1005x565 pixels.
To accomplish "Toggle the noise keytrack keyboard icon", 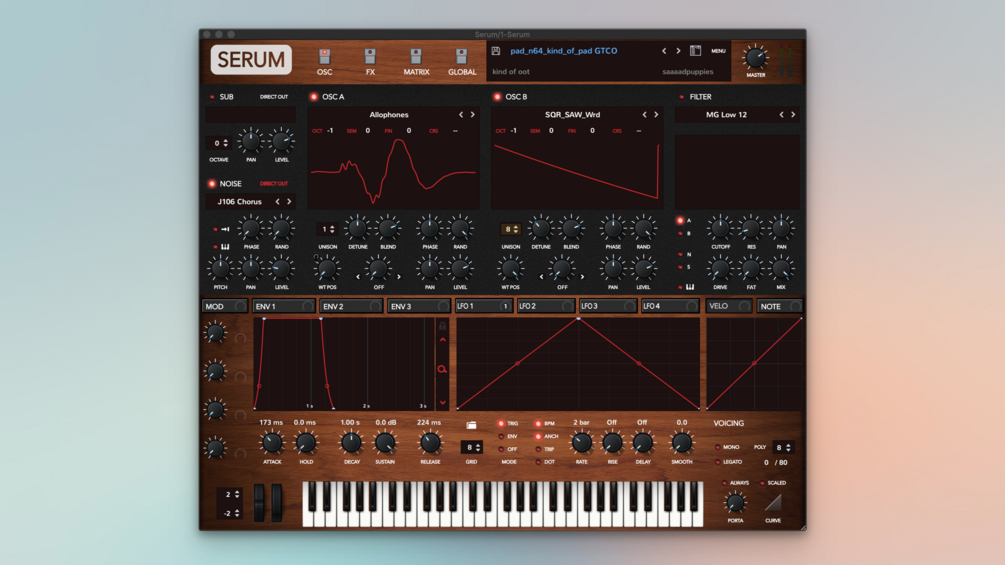I will pos(225,247).
